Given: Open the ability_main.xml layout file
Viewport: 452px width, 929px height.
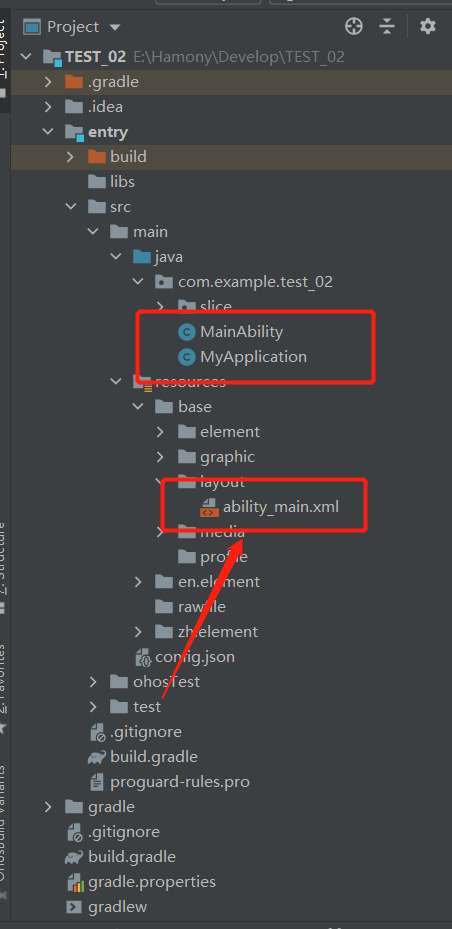Looking at the screenshot, I should [x=270, y=507].
